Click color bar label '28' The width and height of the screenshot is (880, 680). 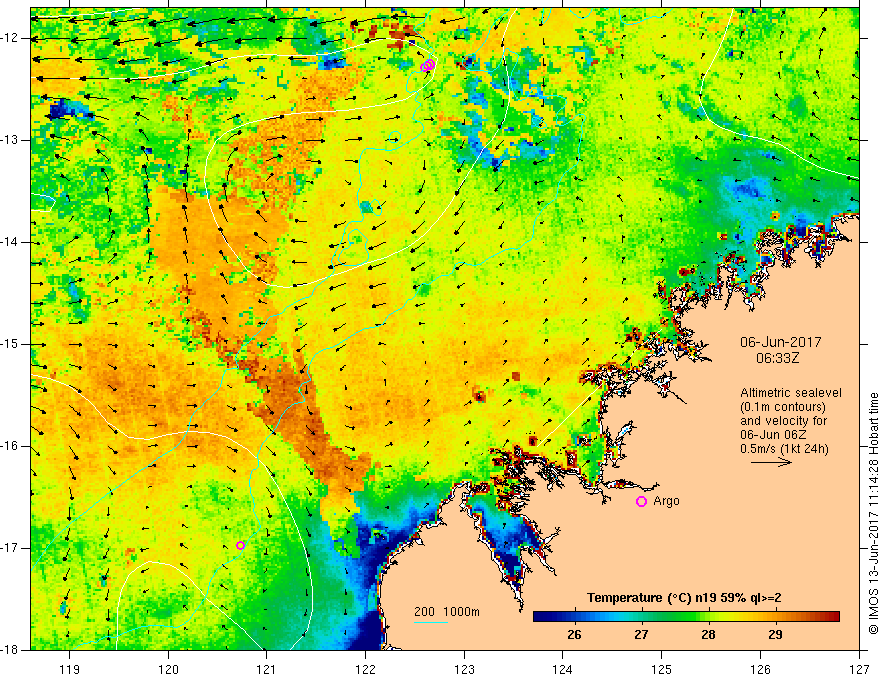coord(708,635)
